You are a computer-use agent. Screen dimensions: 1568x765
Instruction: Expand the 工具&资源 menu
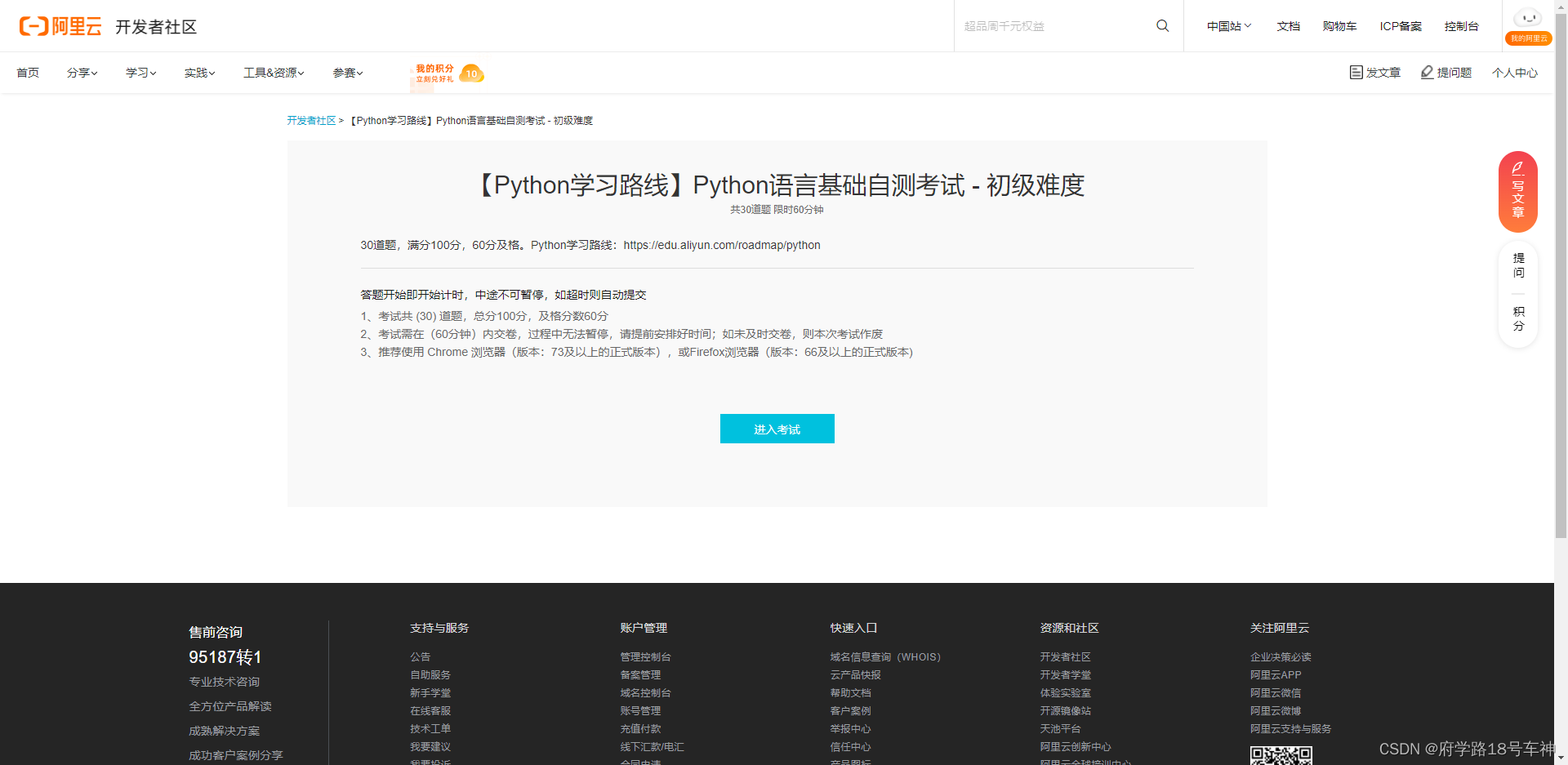[x=274, y=73]
